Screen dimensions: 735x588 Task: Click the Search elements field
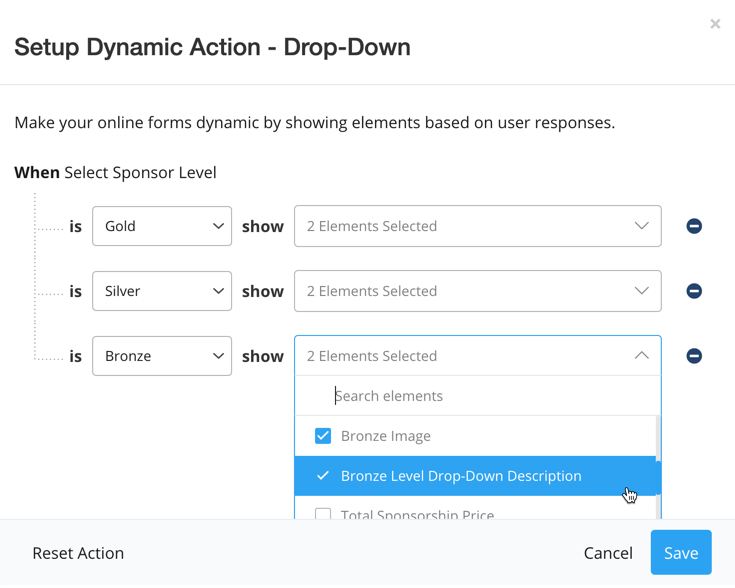tap(478, 396)
